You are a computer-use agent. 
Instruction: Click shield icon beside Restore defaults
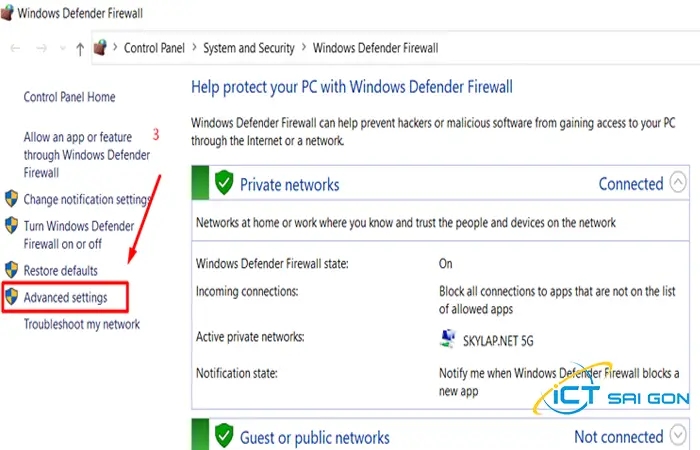(x=12, y=270)
